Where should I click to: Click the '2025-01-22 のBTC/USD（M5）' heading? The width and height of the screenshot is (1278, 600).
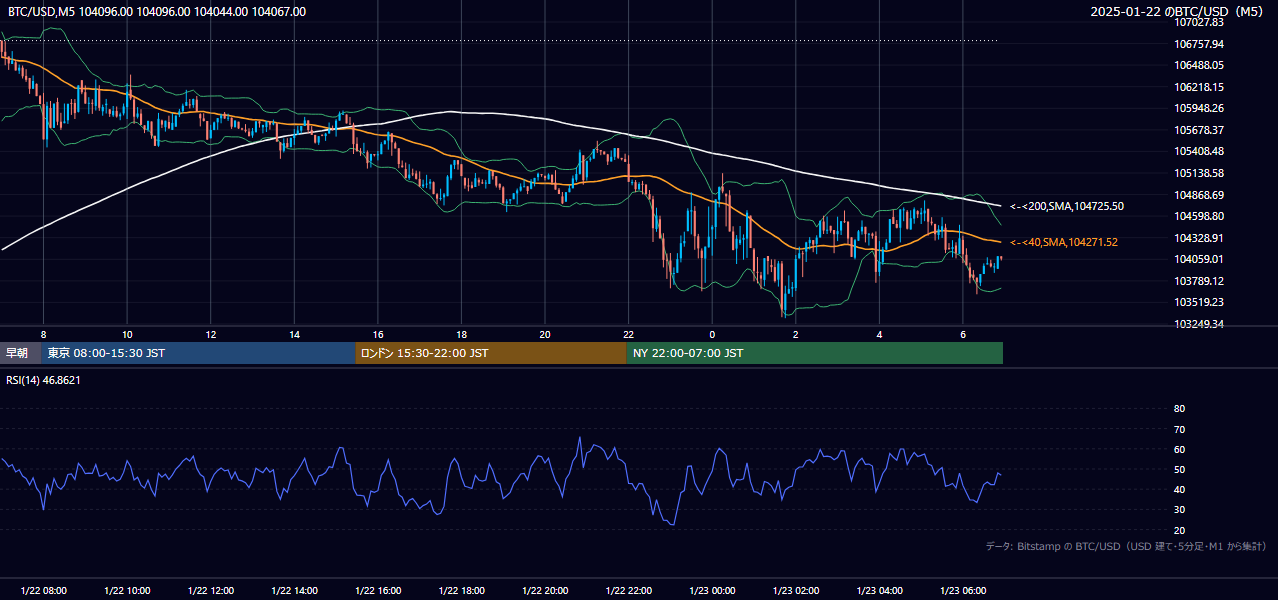pyautogui.click(x=1178, y=12)
